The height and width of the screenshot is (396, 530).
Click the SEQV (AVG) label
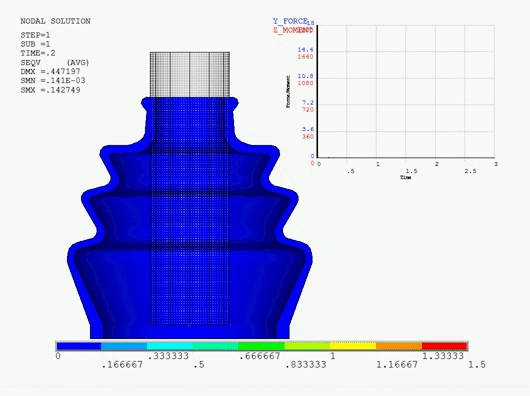(x=55, y=63)
